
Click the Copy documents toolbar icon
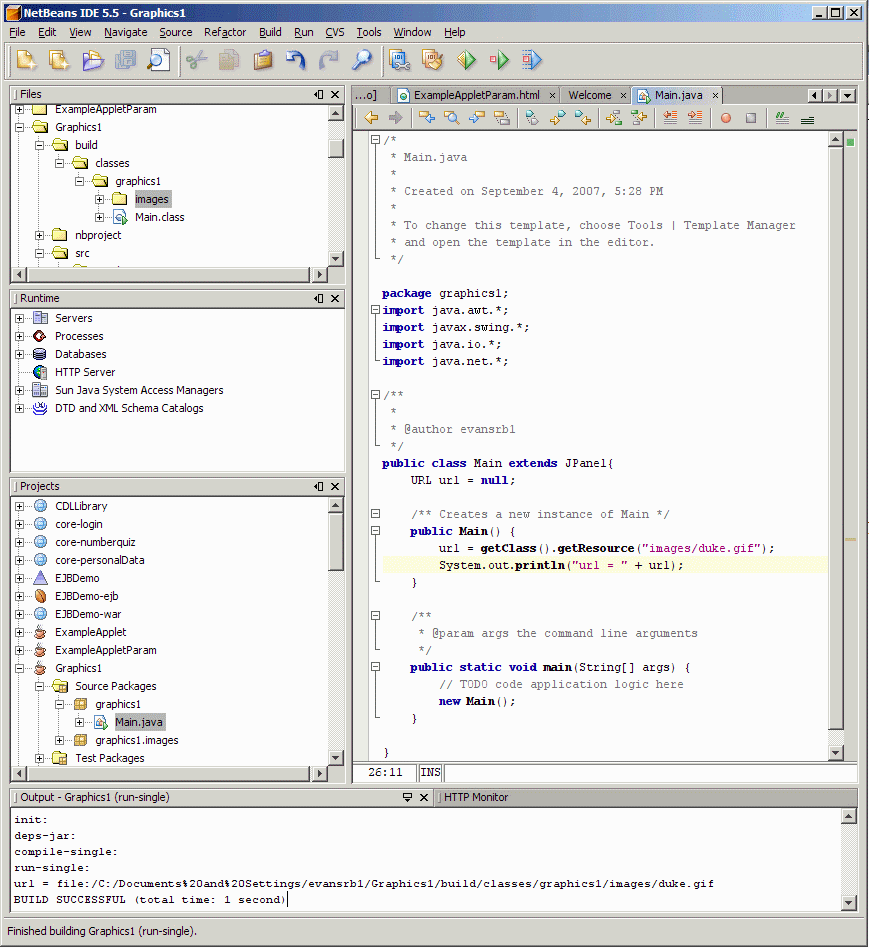tap(228, 60)
